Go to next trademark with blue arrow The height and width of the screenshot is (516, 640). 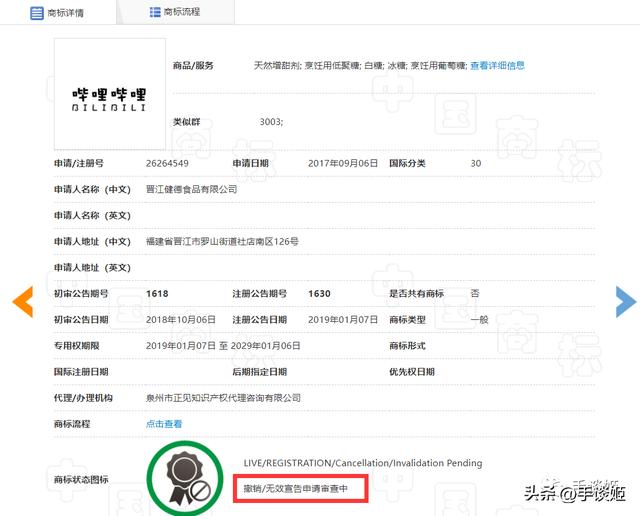(626, 302)
